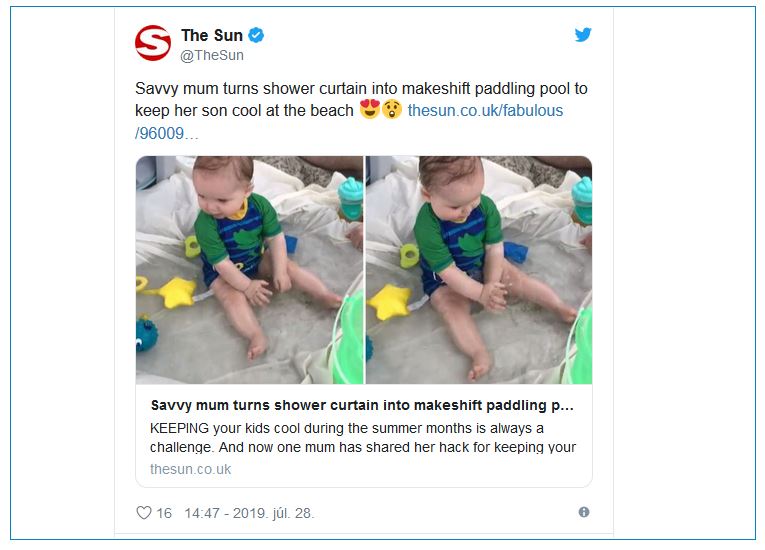The width and height of the screenshot is (765, 550).
Task: Like the tweet with heart icon
Action: (x=143, y=513)
